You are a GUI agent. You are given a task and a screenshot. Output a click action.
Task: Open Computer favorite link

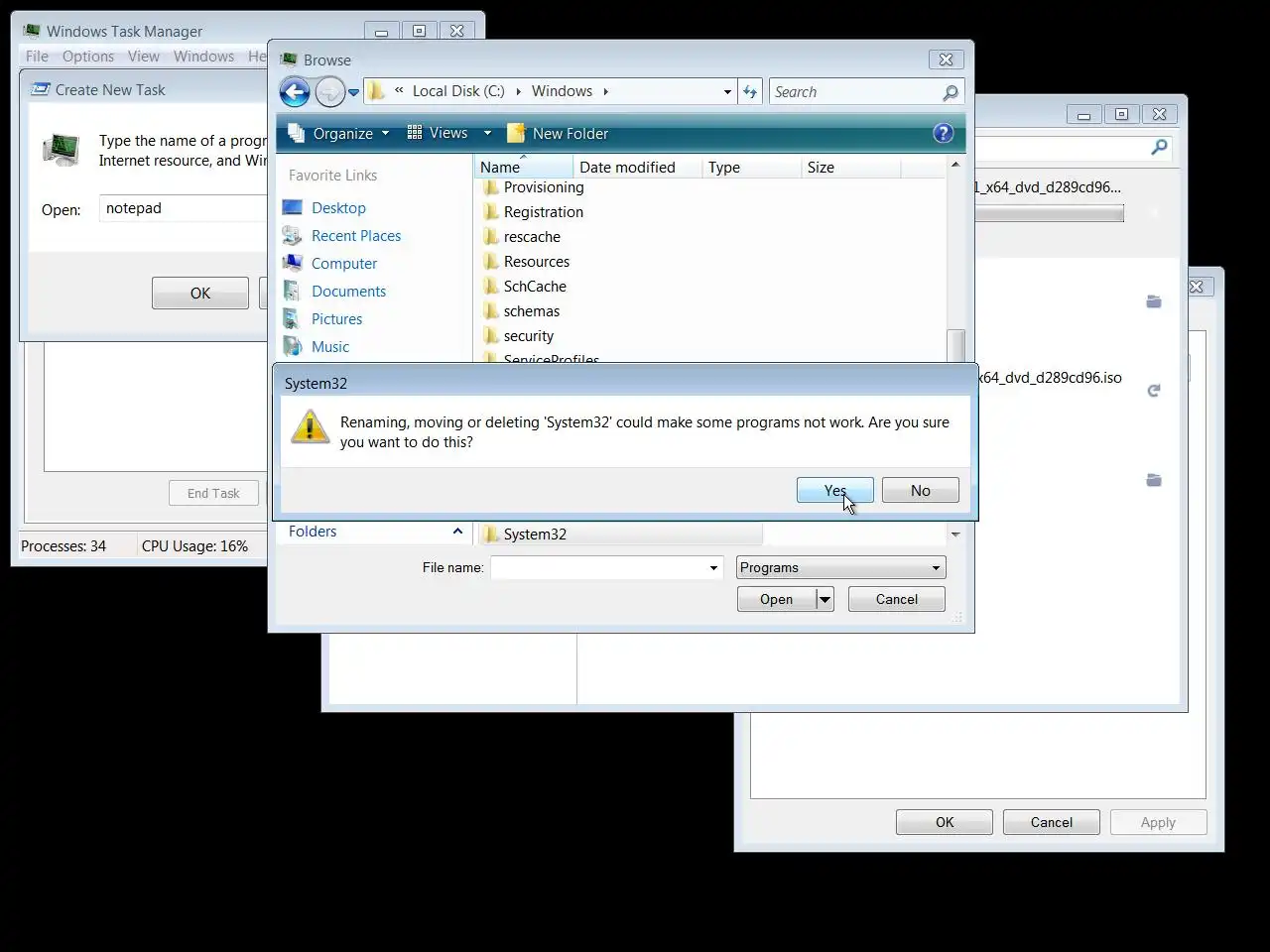pos(344,264)
